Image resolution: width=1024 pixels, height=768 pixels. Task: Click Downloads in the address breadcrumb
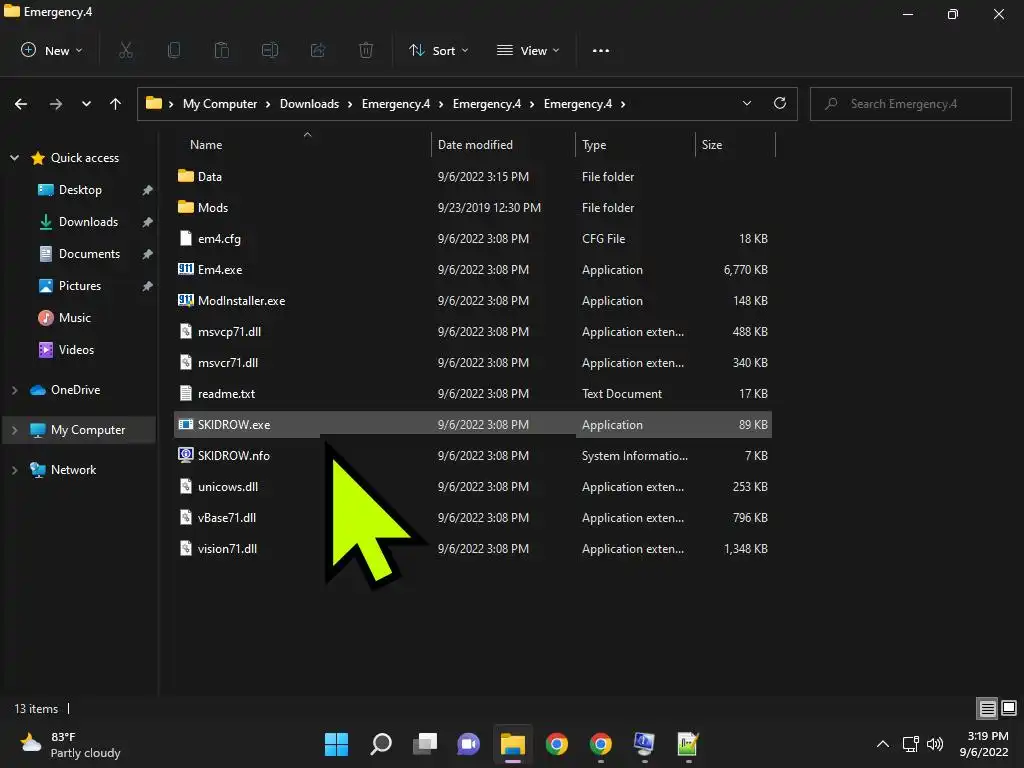(310, 104)
